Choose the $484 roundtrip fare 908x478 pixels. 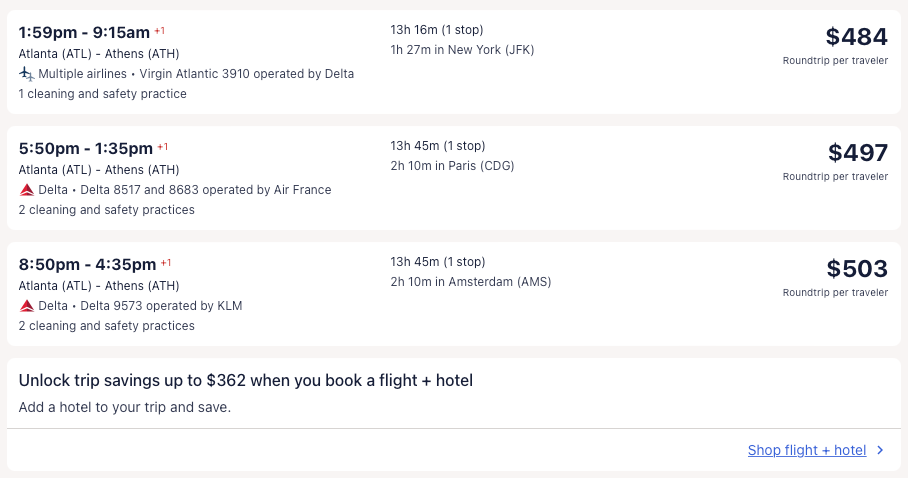pyautogui.click(x=856, y=38)
